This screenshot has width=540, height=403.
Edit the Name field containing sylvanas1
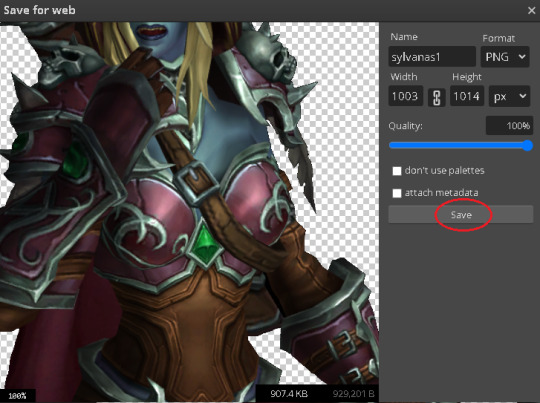[432, 57]
